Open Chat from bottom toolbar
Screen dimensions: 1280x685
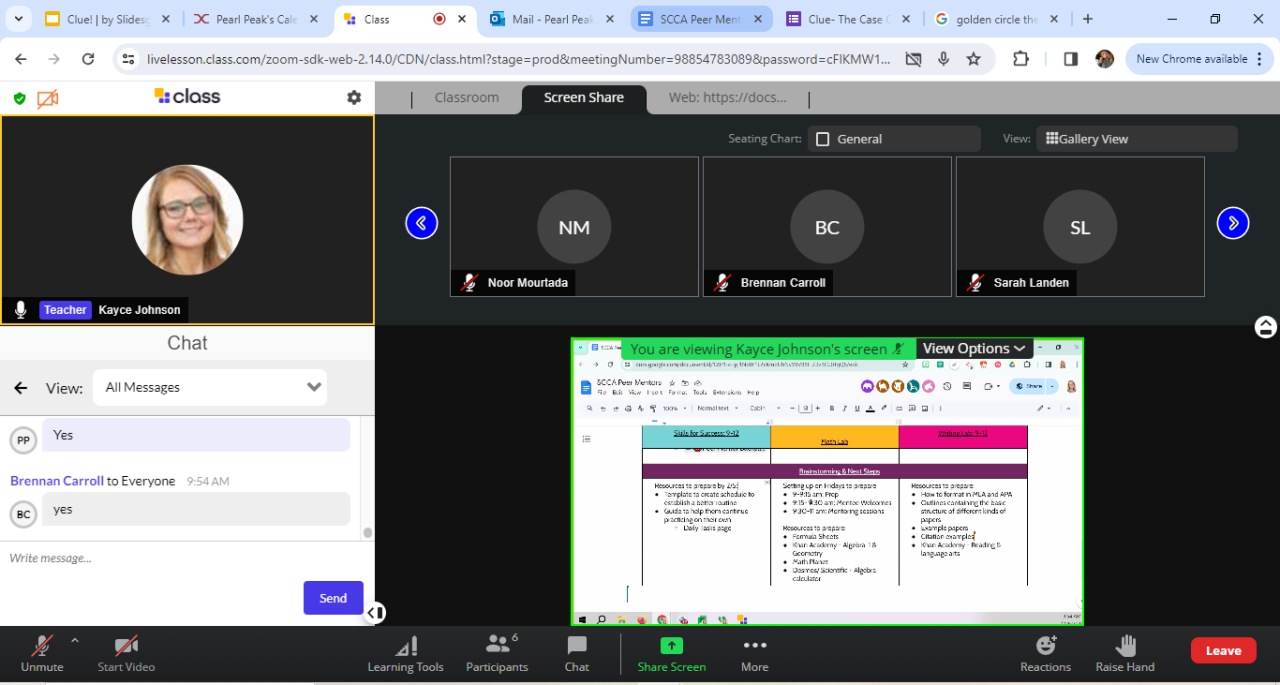[577, 653]
